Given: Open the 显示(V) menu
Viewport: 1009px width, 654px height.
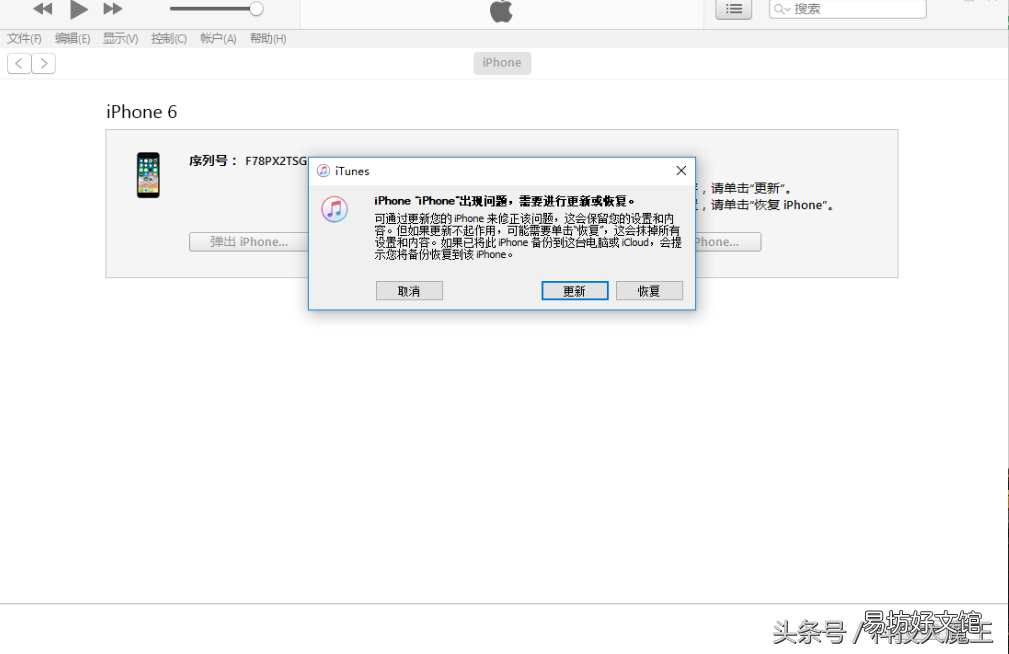Looking at the screenshot, I should [x=120, y=39].
